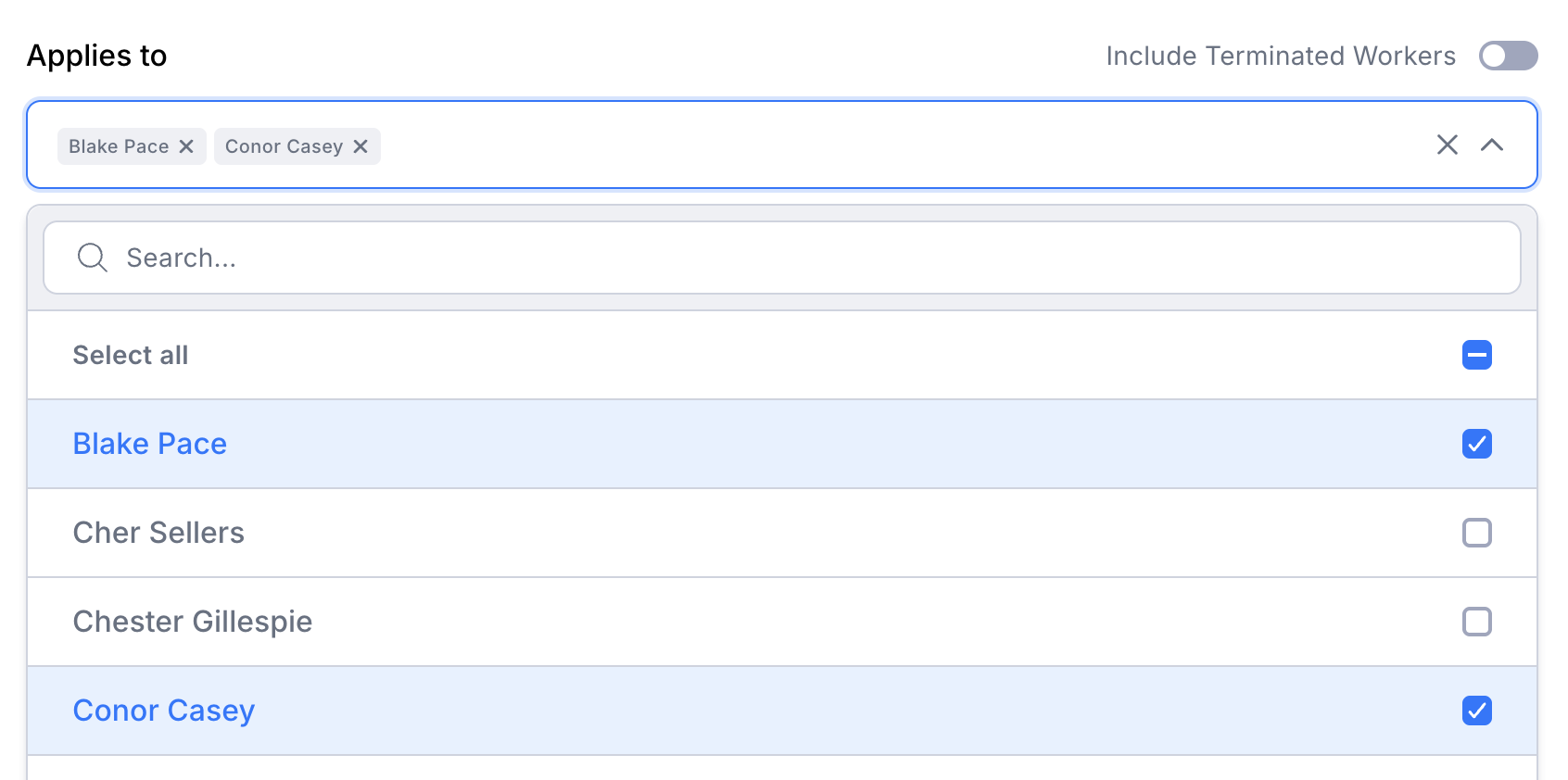This screenshot has height=780, width=1568.
Task: Check the Chester Gillespie checkbox
Action: click(1477, 622)
